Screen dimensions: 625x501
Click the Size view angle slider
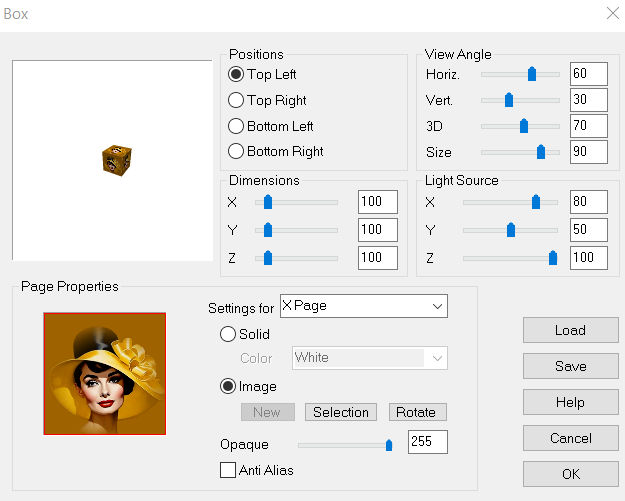[520, 152]
